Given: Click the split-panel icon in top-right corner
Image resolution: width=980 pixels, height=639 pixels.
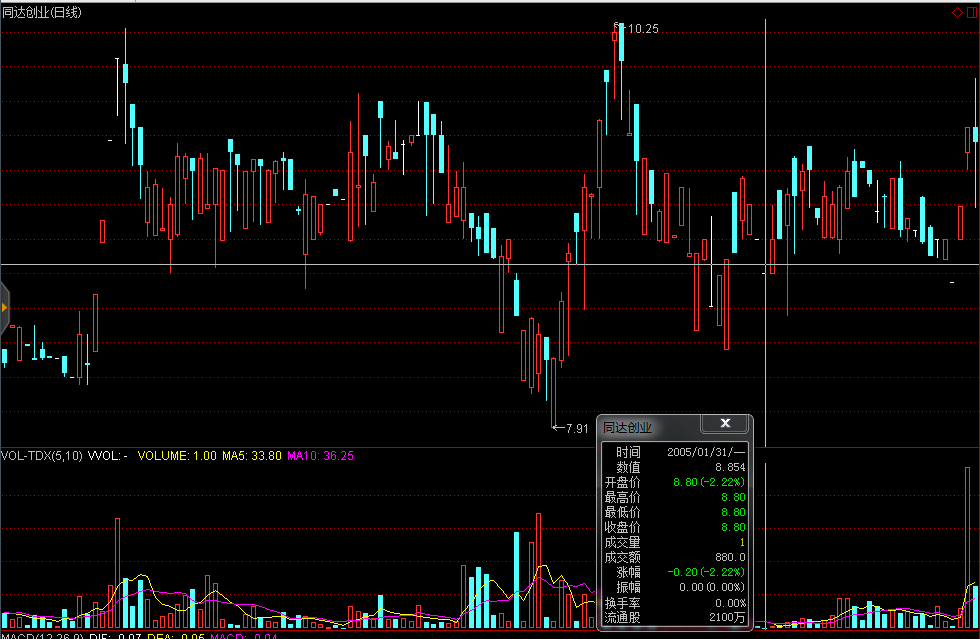Looking at the screenshot, I should (971, 12).
